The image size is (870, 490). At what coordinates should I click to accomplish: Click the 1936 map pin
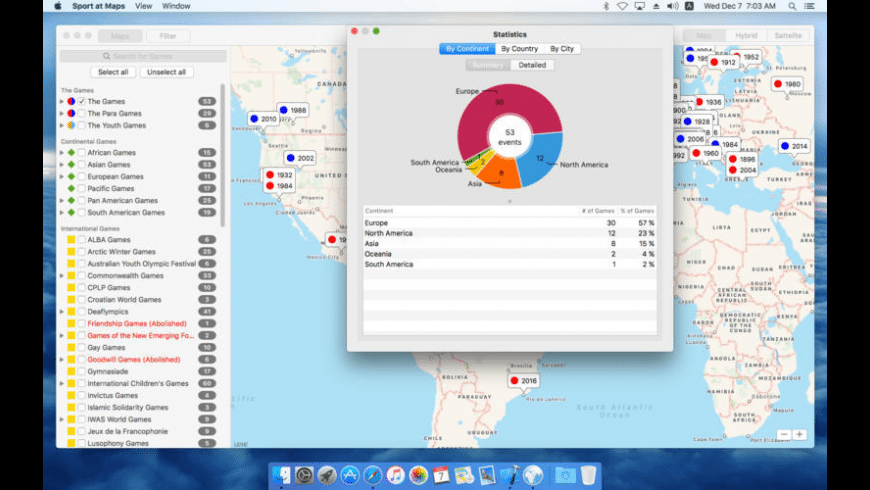coord(709,102)
